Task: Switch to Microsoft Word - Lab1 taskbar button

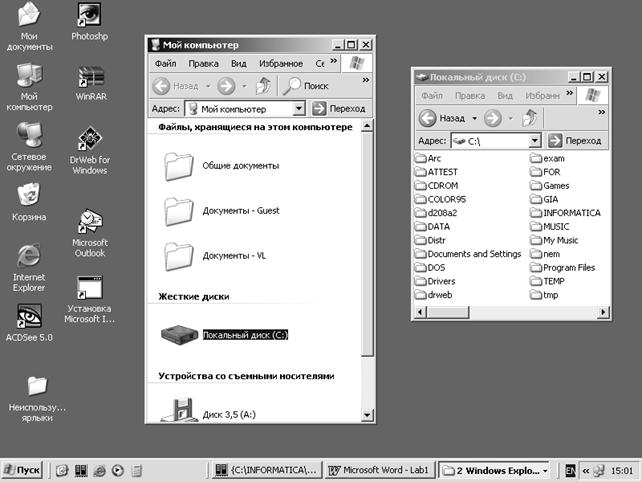Action: (x=381, y=469)
